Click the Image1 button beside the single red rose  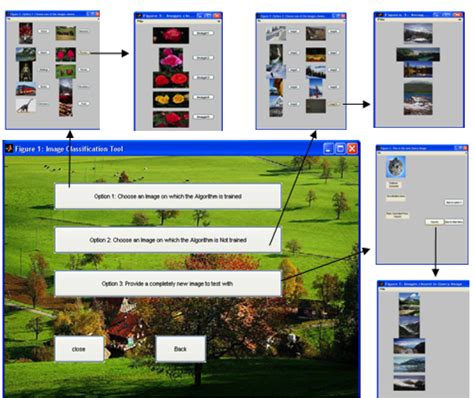[x=203, y=33]
